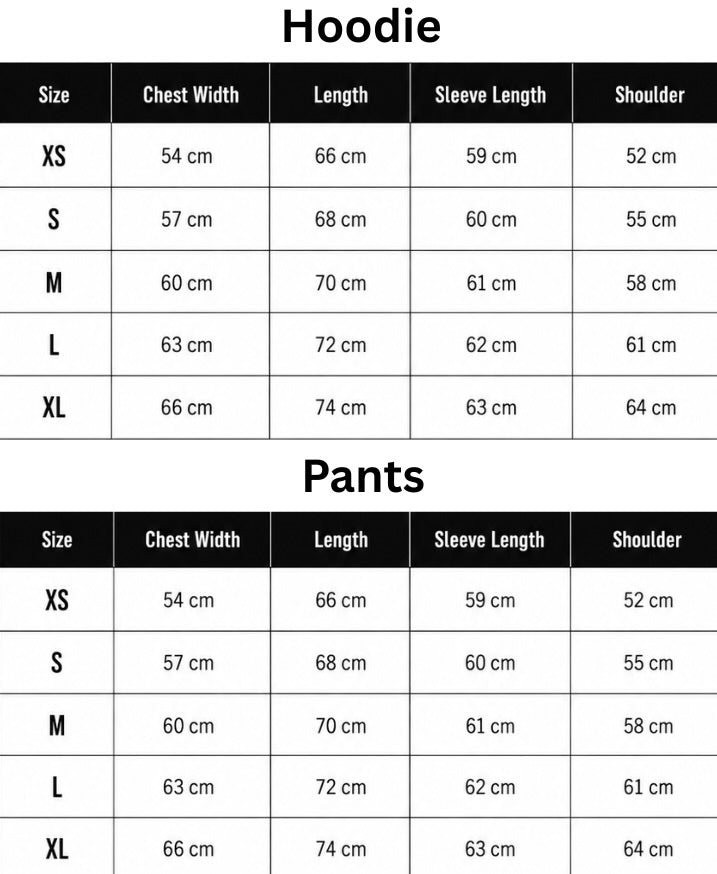The height and width of the screenshot is (874, 717).
Task: Click Hoodie M length 70 cm cell
Action: (340, 283)
